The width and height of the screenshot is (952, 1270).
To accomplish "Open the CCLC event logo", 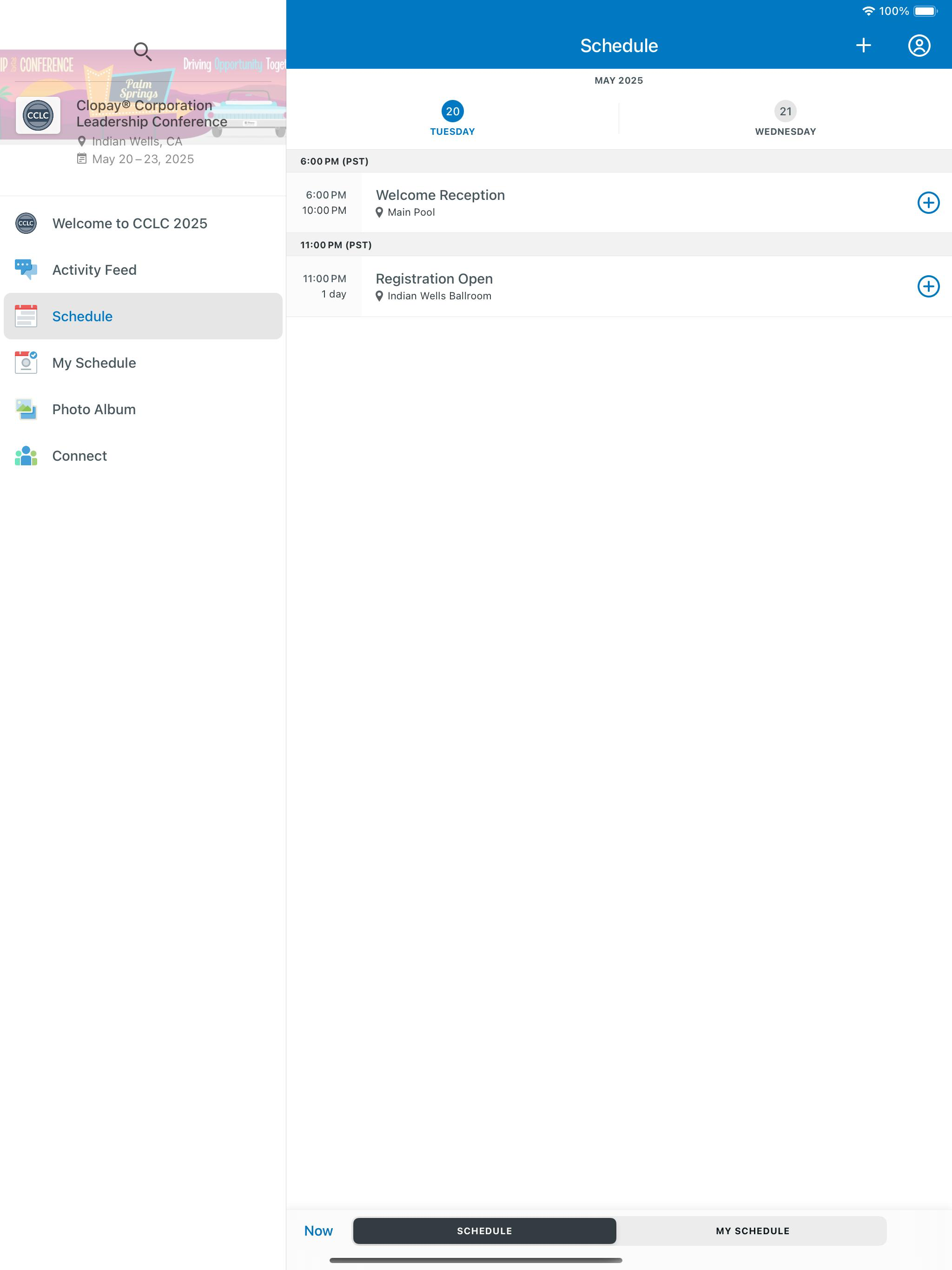I will click(38, 115).
